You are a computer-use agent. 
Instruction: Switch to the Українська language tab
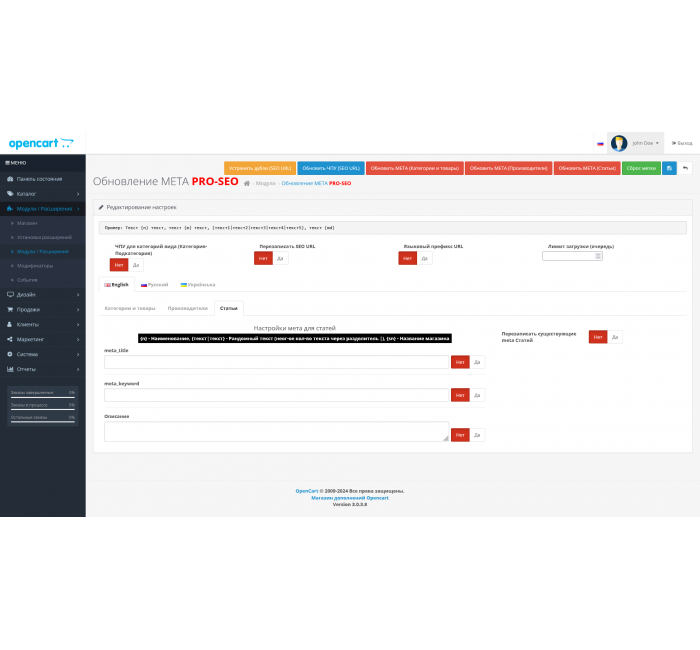click(x=198, y=285)
